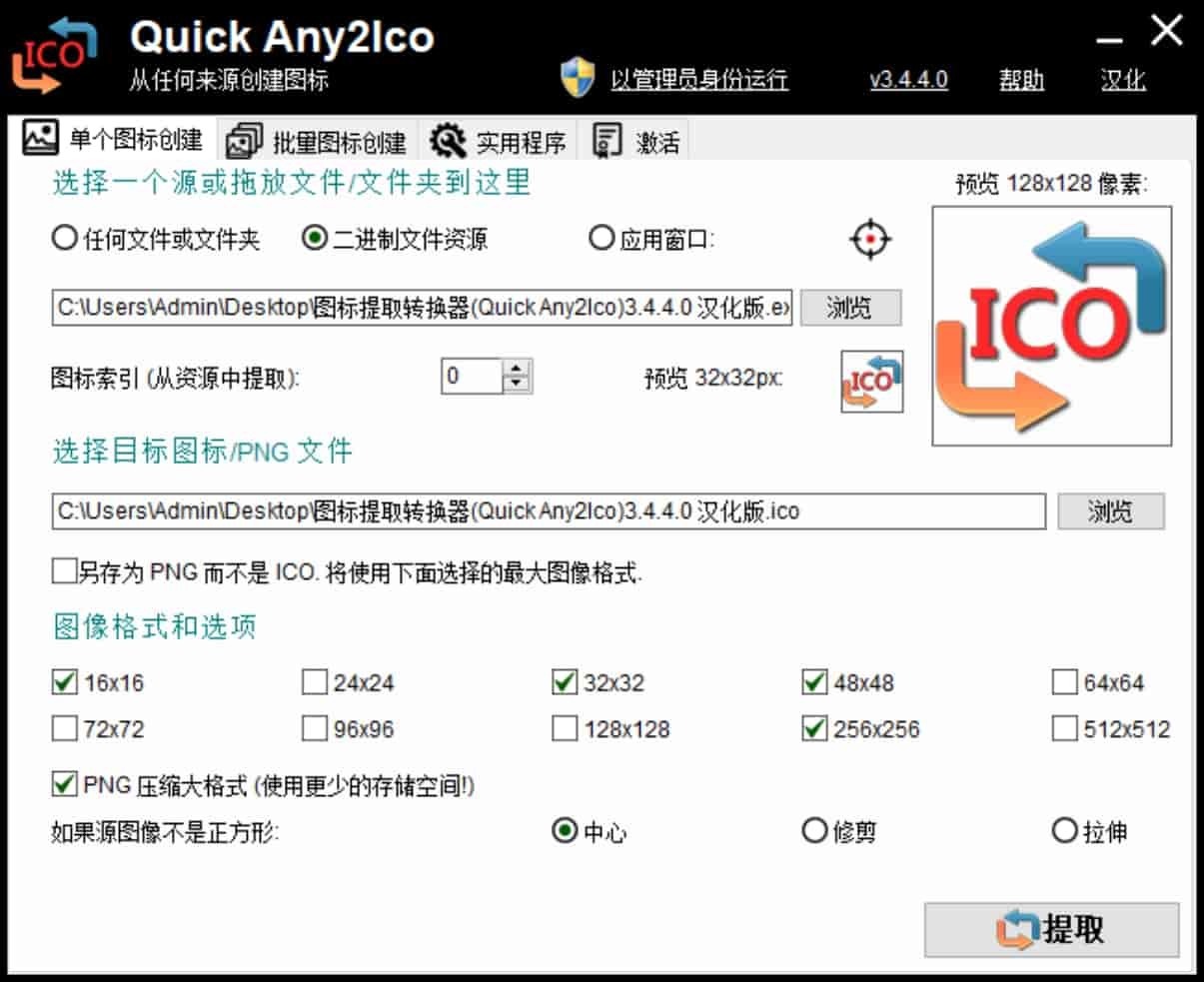
Task: Click 浏览 next to the source file path
Action: tap(850, 308)
